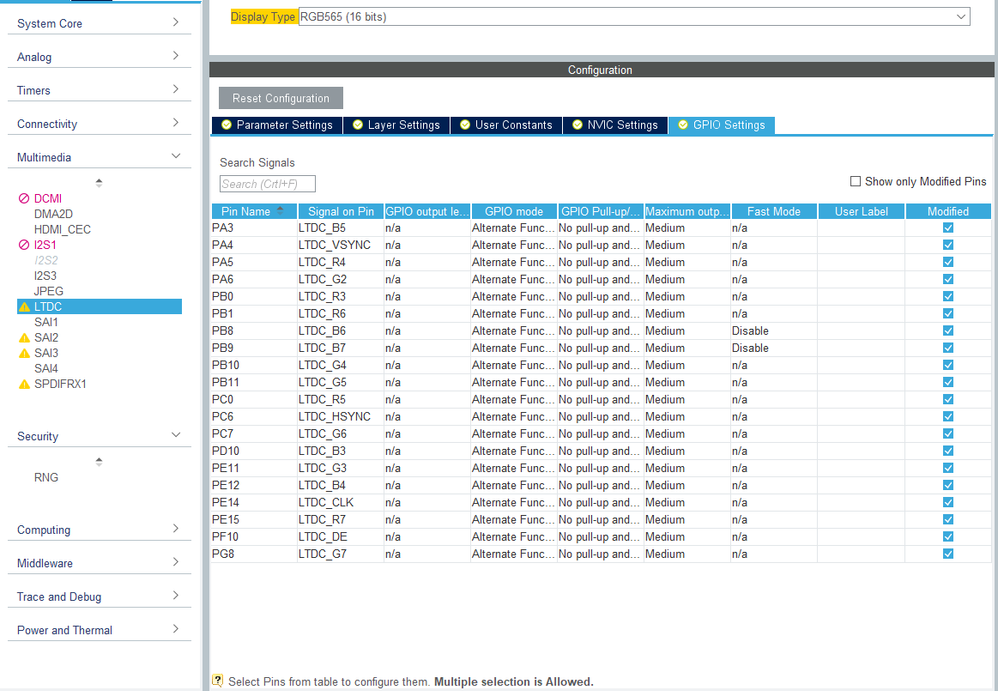
Task: Select RNG under Security
Action: [x=46, y=478]
